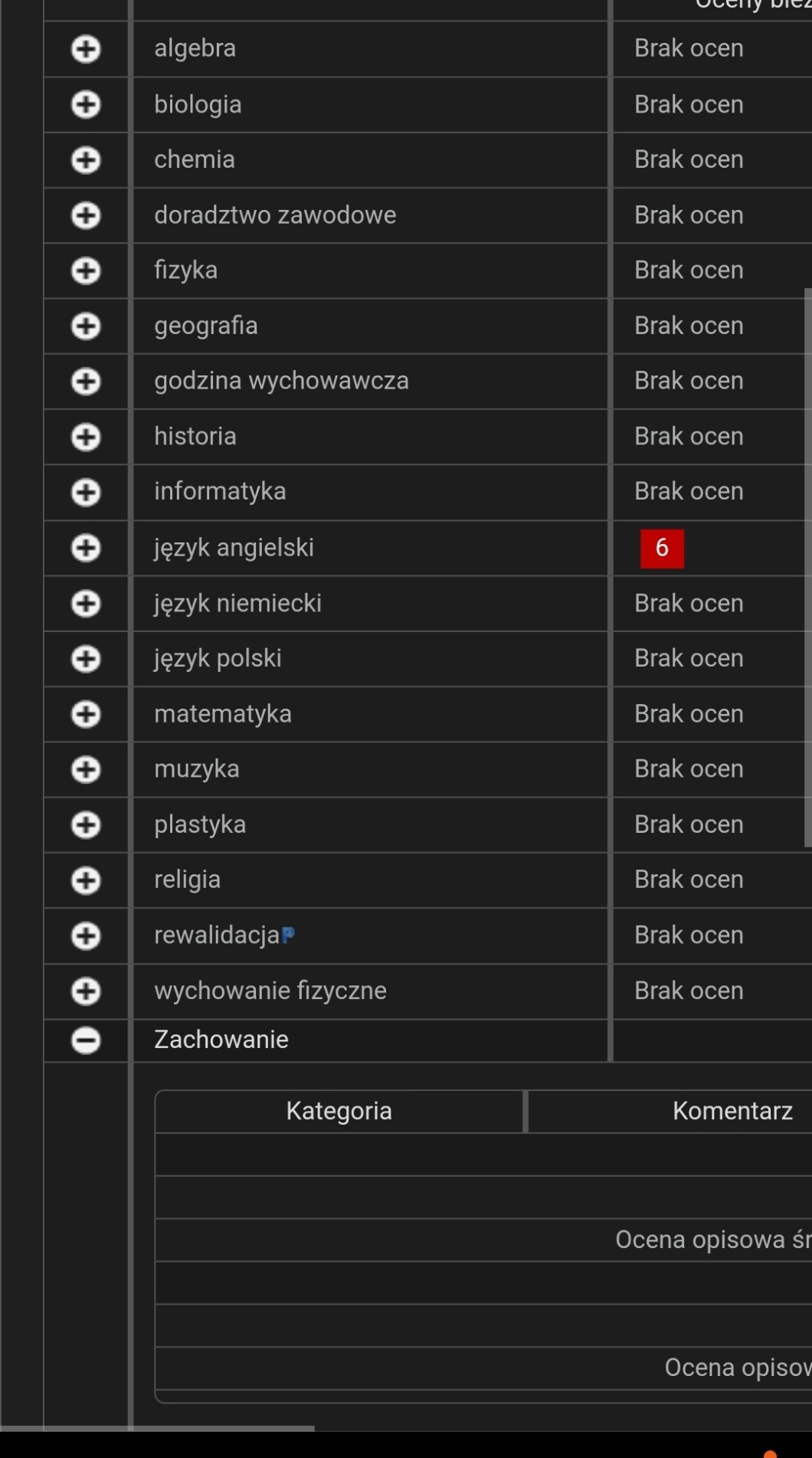Click the plus icon next to język angielski
The image size is (812, 1458).
pos(86,548)
